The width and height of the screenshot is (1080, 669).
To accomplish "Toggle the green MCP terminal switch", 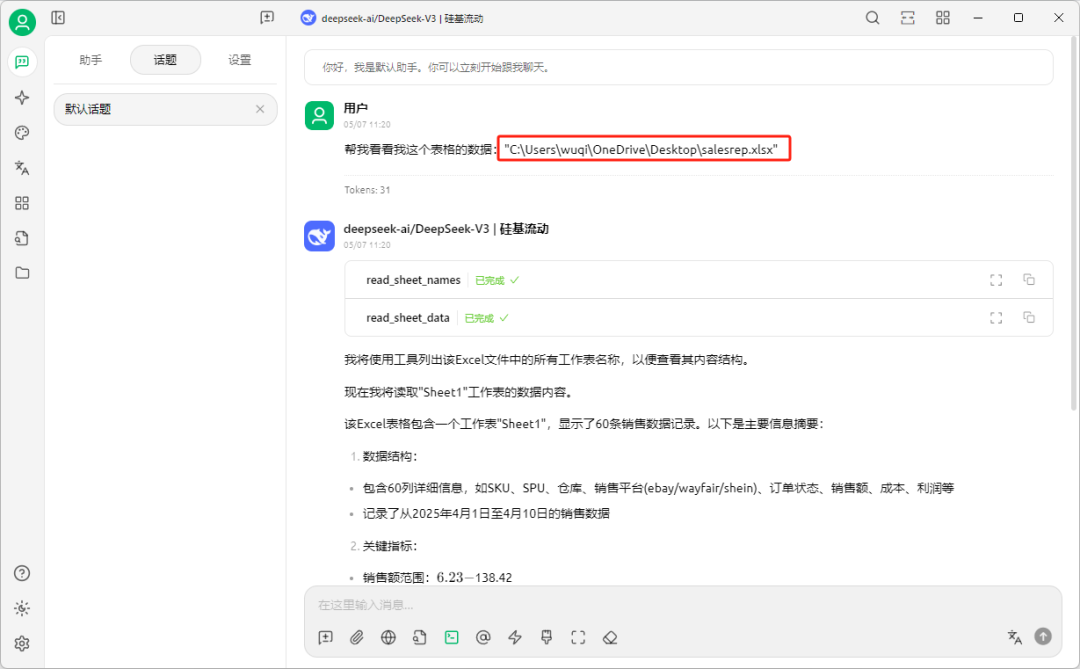I will (451, 637).
